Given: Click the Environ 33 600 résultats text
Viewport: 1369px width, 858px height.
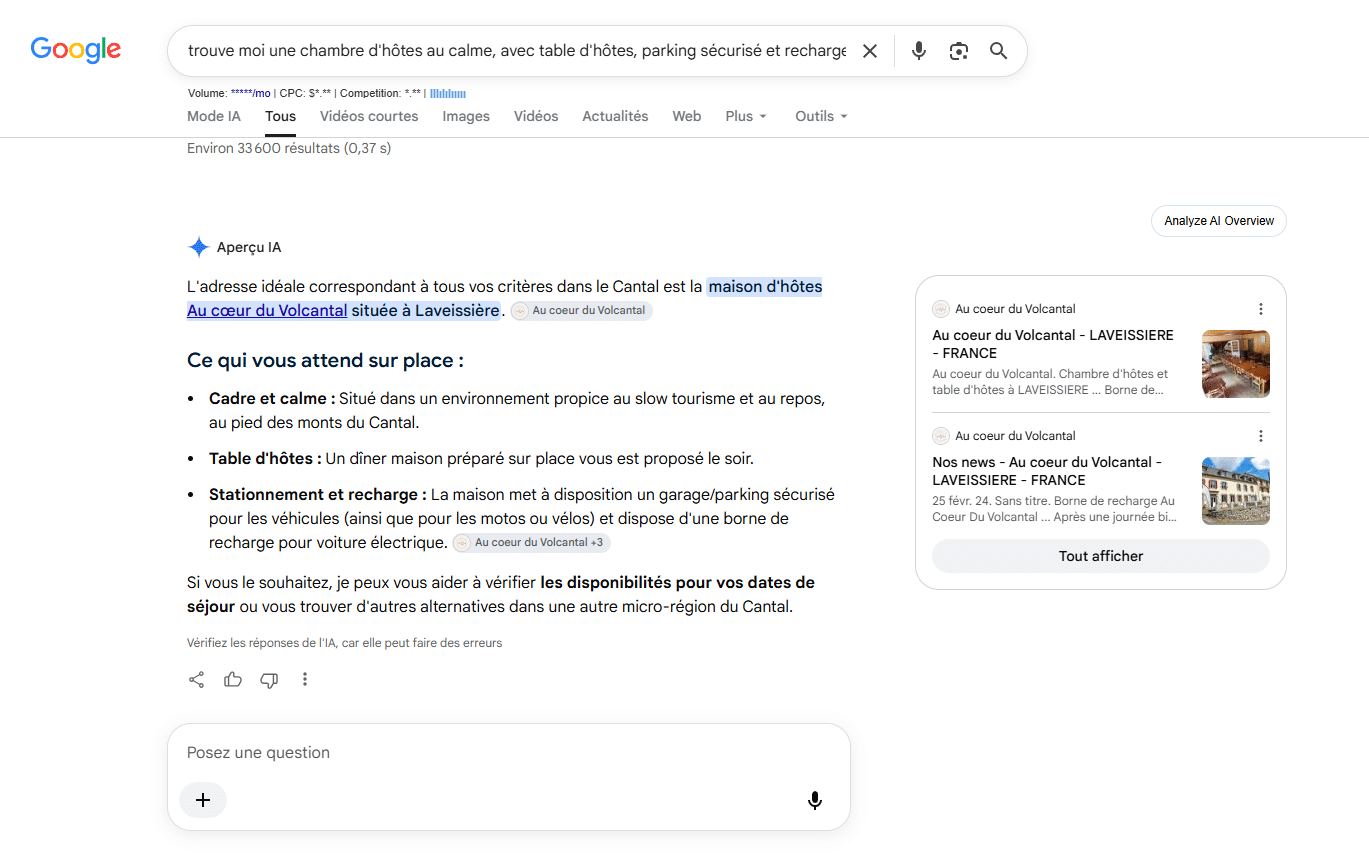Looking at the screenshot, I should (x=289, y=148).
